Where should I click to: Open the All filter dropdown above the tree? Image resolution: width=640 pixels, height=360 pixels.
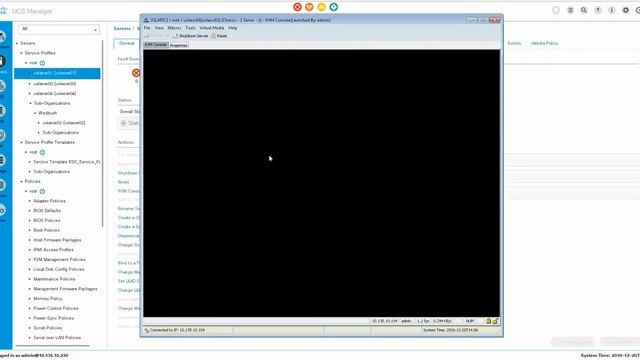(59, 29)
